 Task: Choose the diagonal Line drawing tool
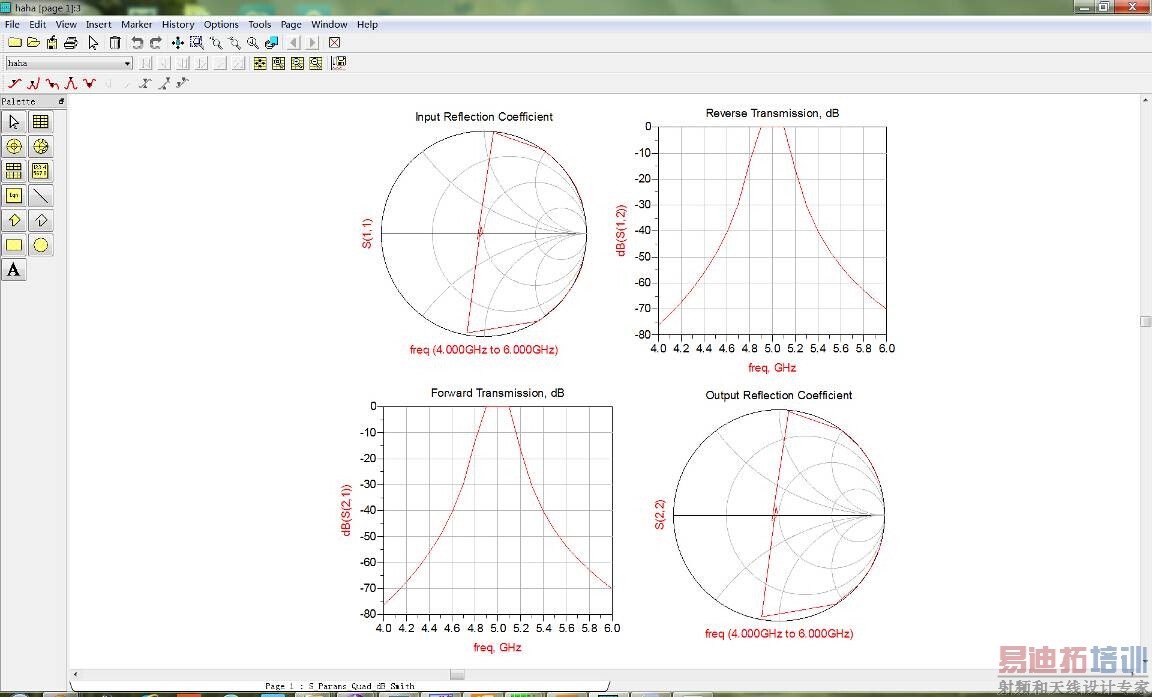pos(40,196)
